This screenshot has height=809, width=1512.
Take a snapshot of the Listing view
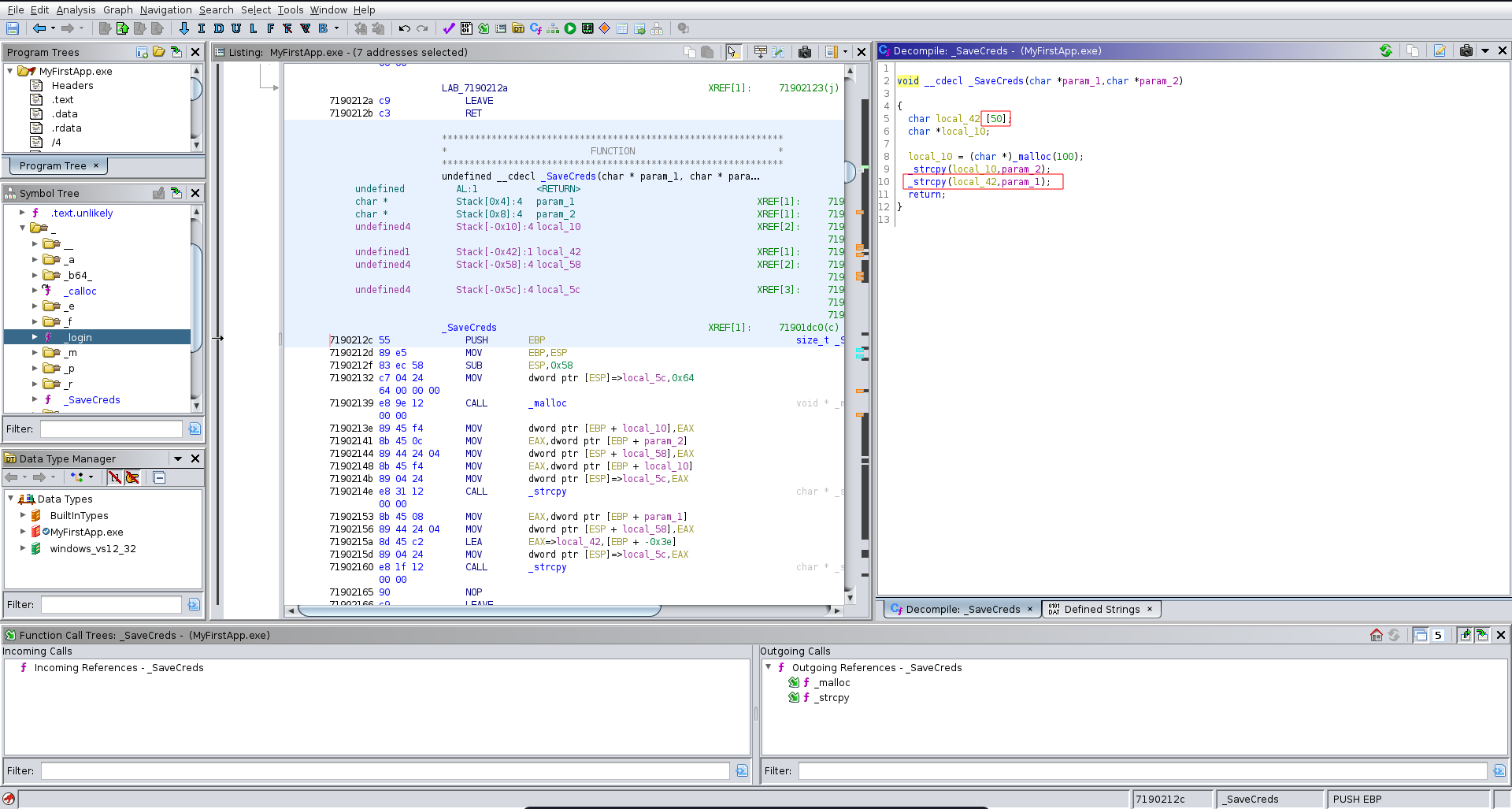click(x=805, y=52)
